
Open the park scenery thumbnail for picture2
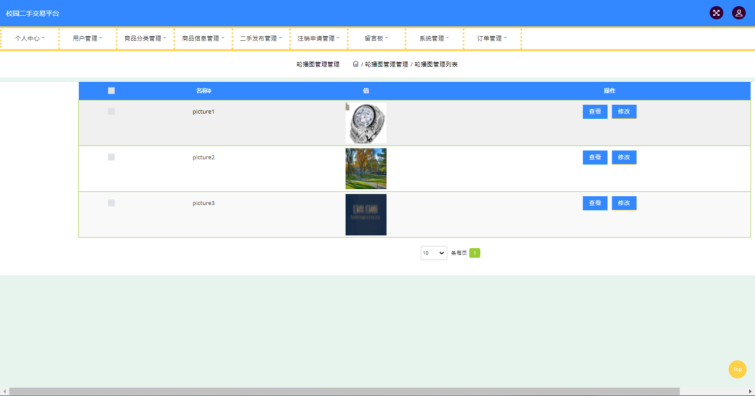pyautogui.click(x=366, y=169)
